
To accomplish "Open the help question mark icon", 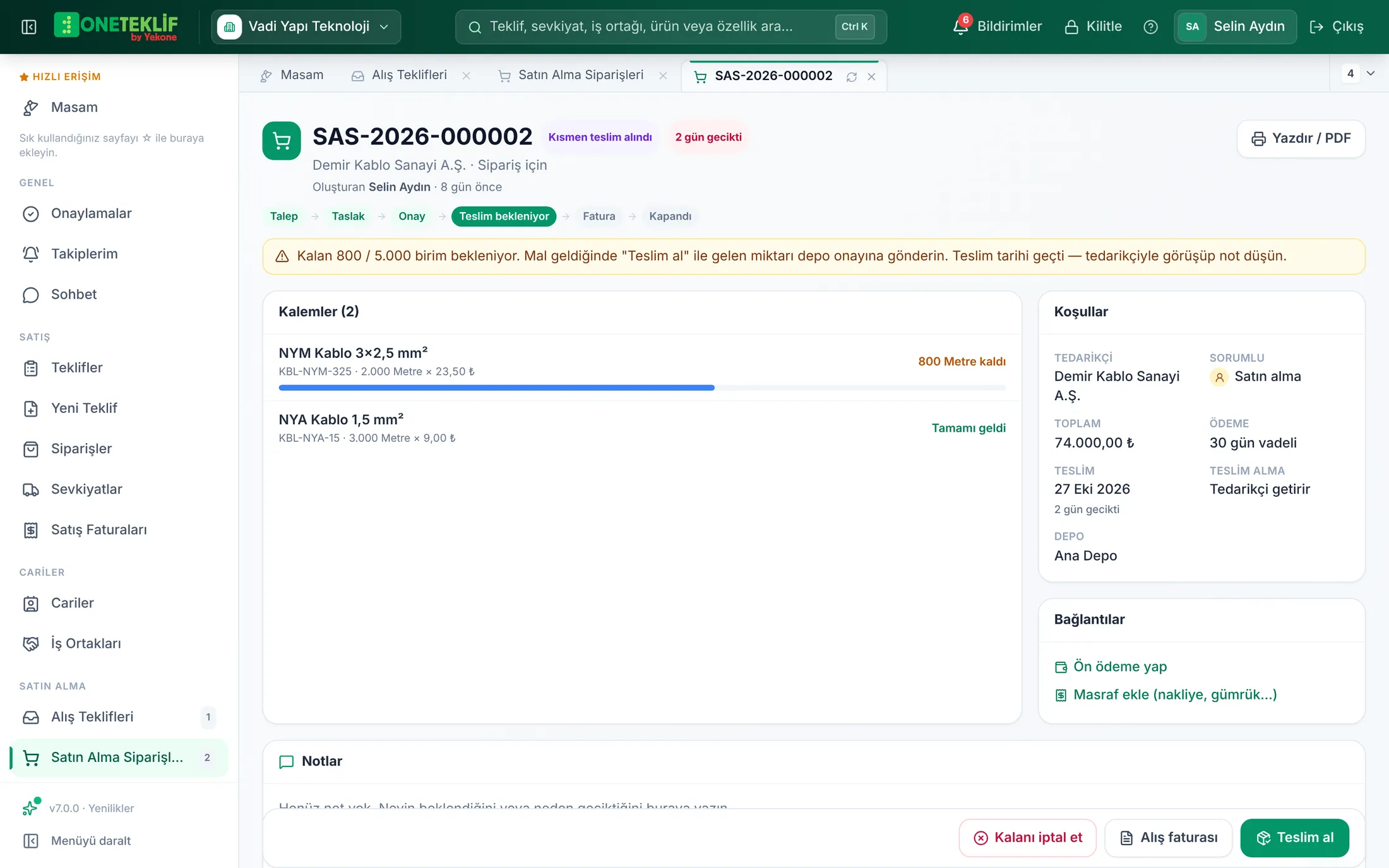I will coord(1150,27).
